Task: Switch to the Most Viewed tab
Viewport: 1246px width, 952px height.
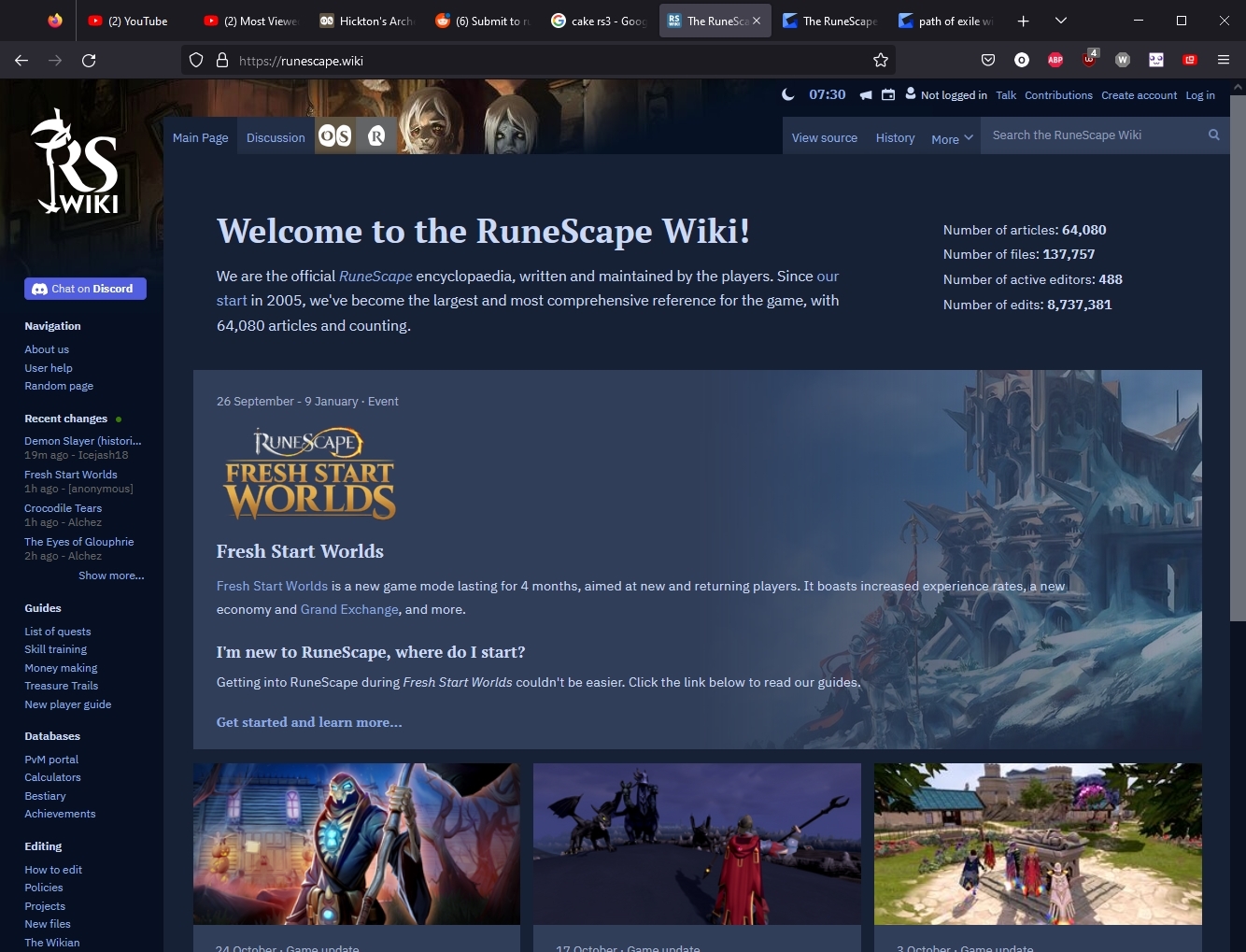Action: (250, 21)
